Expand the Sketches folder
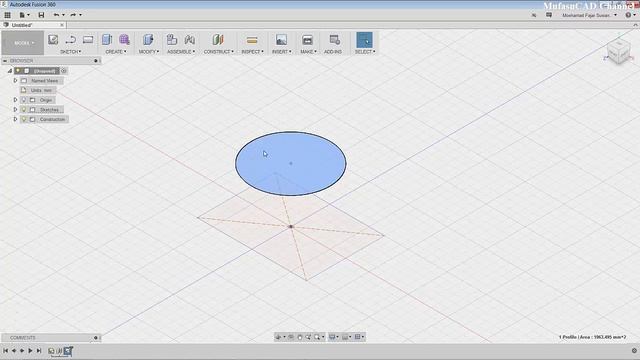Screen dimensions: 640x360 [x=16, y=110]
